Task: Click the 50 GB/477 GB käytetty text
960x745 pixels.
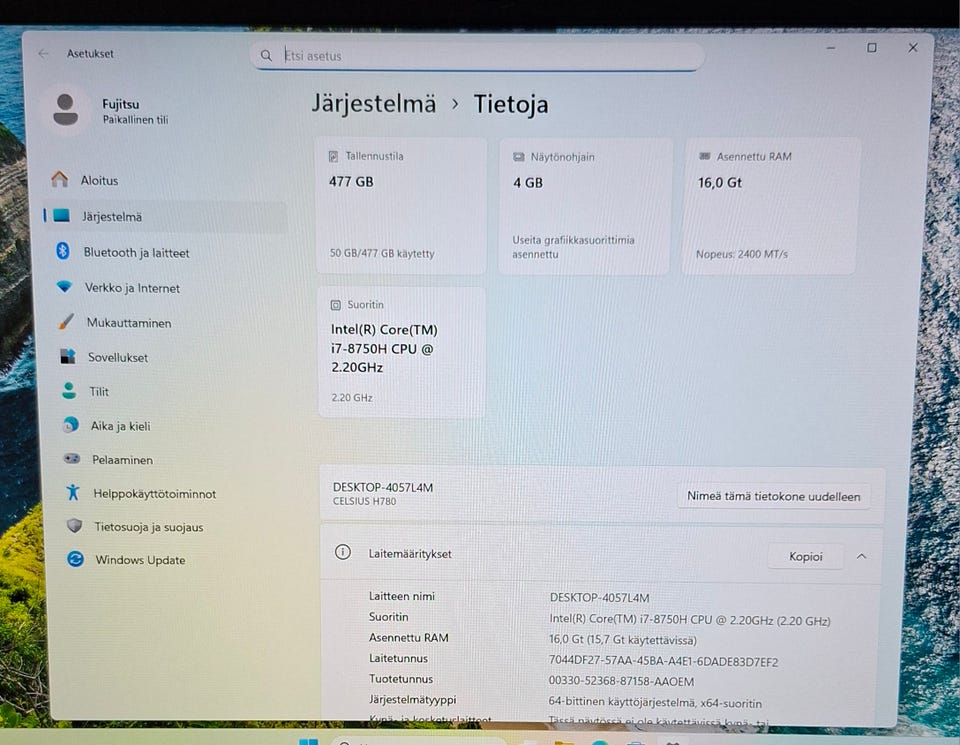Action: 382,253
